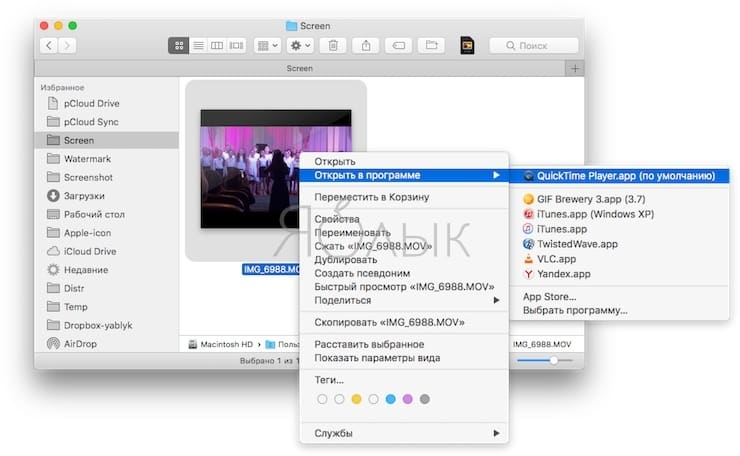Choose Открыть in context menu

[x=404, y=161]
